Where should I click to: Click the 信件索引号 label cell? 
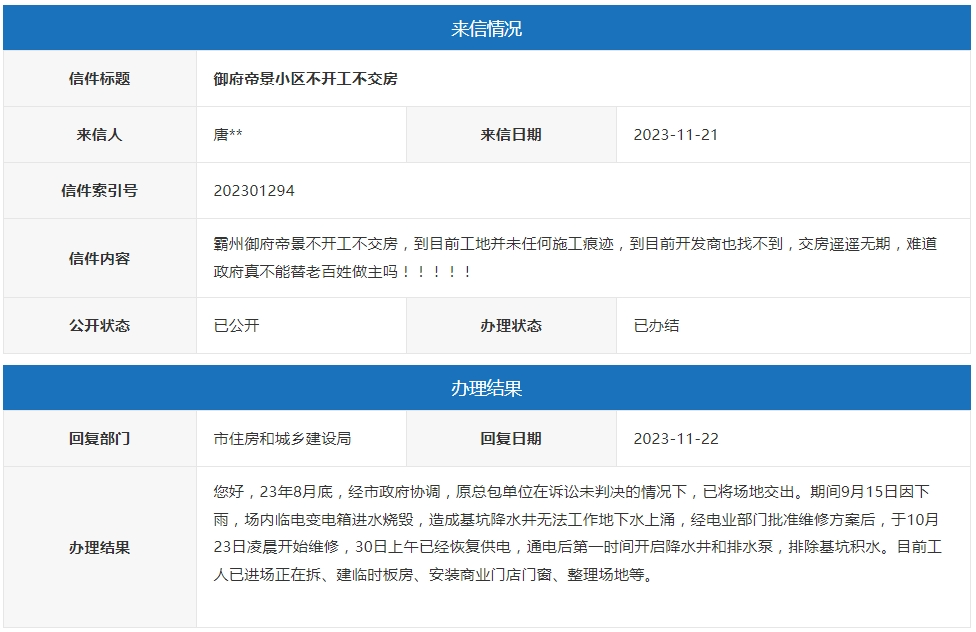tap(100, 191)
